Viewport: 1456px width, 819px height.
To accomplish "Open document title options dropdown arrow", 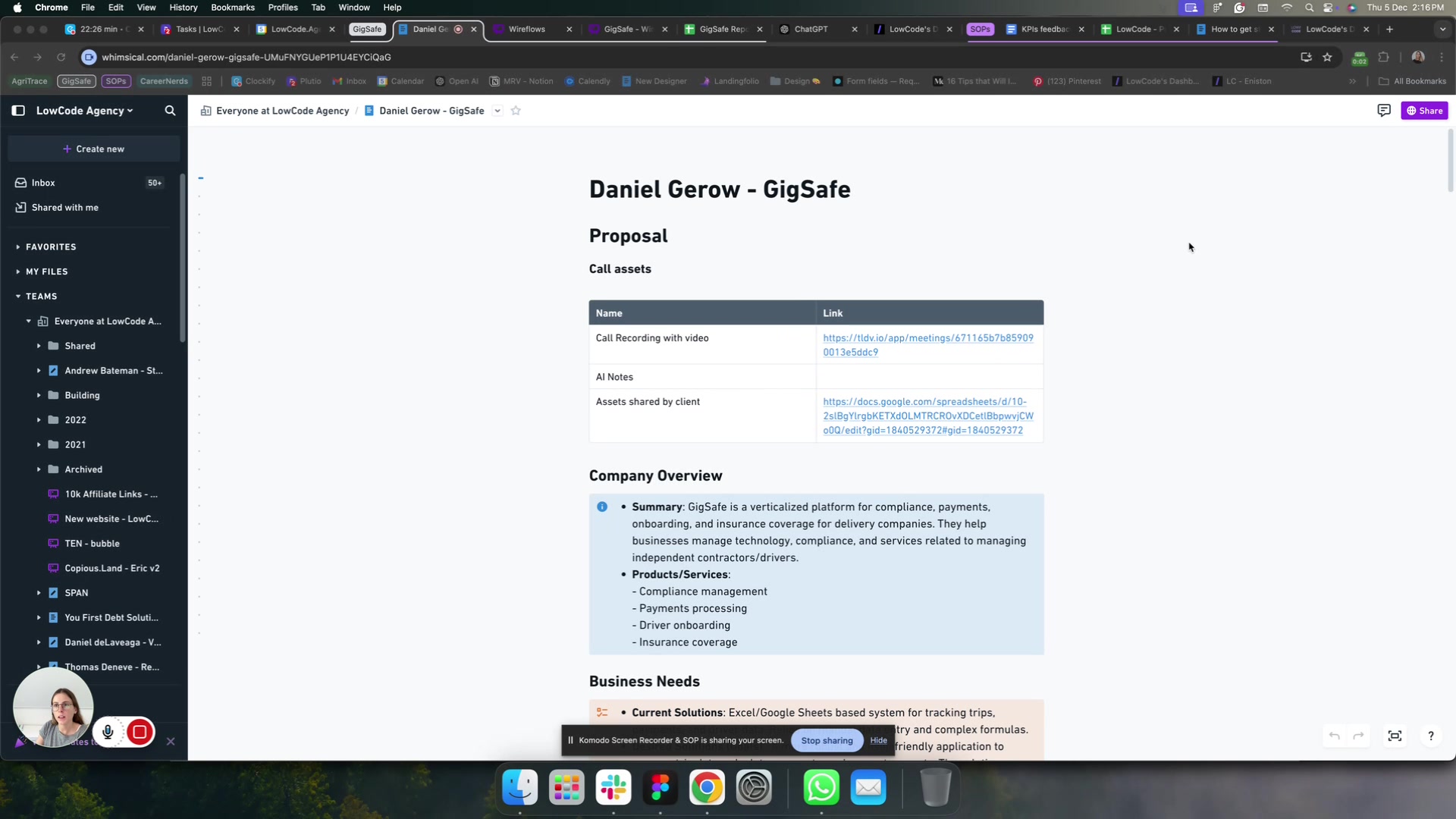I will [x=497, y=111].
